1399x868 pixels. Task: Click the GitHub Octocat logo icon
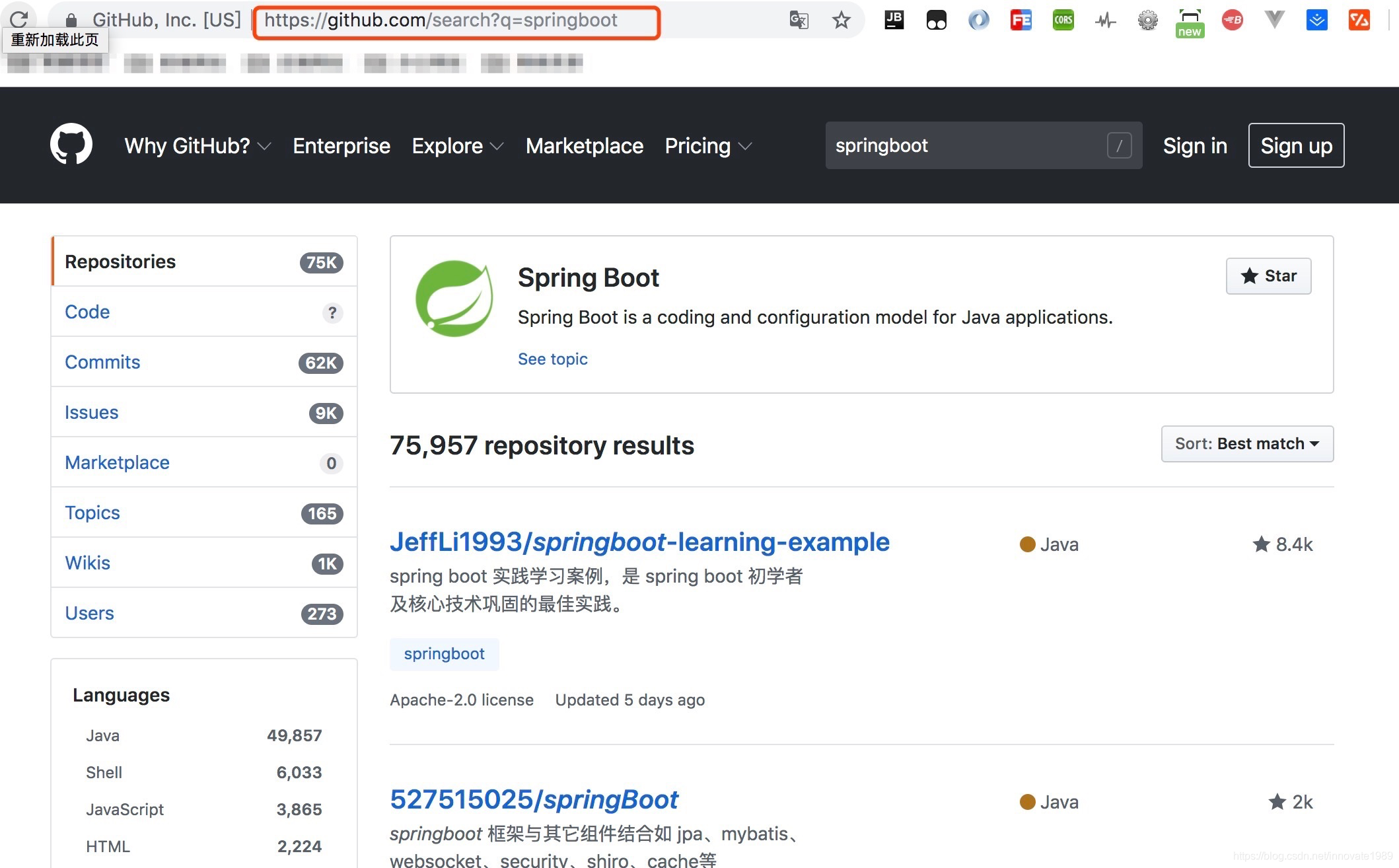pyautogui.click(x=70, y=145)
